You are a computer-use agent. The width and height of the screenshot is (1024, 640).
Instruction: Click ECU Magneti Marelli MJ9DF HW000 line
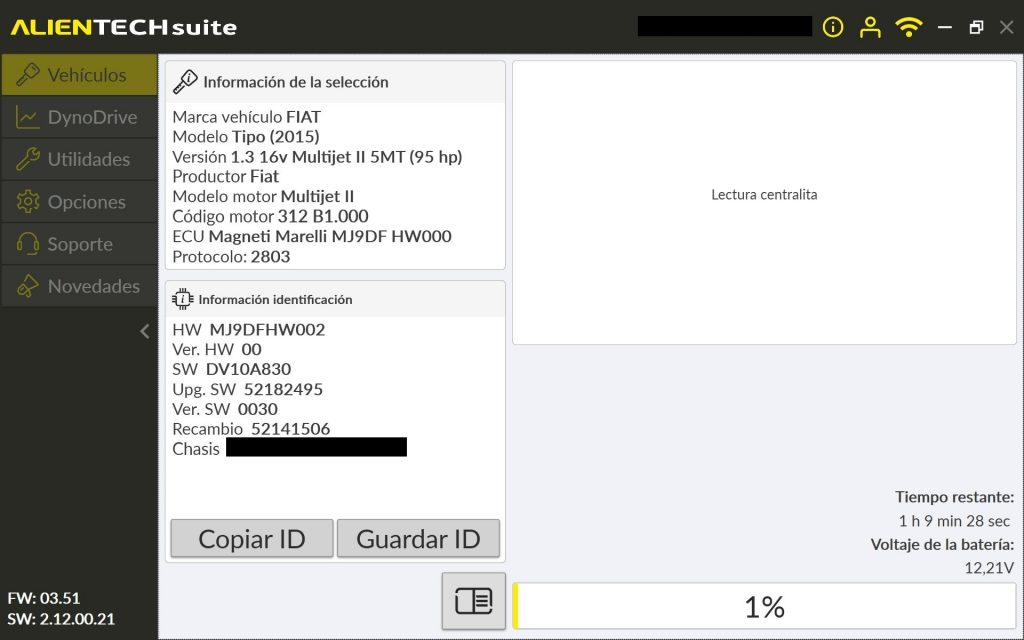coord(312,236)
